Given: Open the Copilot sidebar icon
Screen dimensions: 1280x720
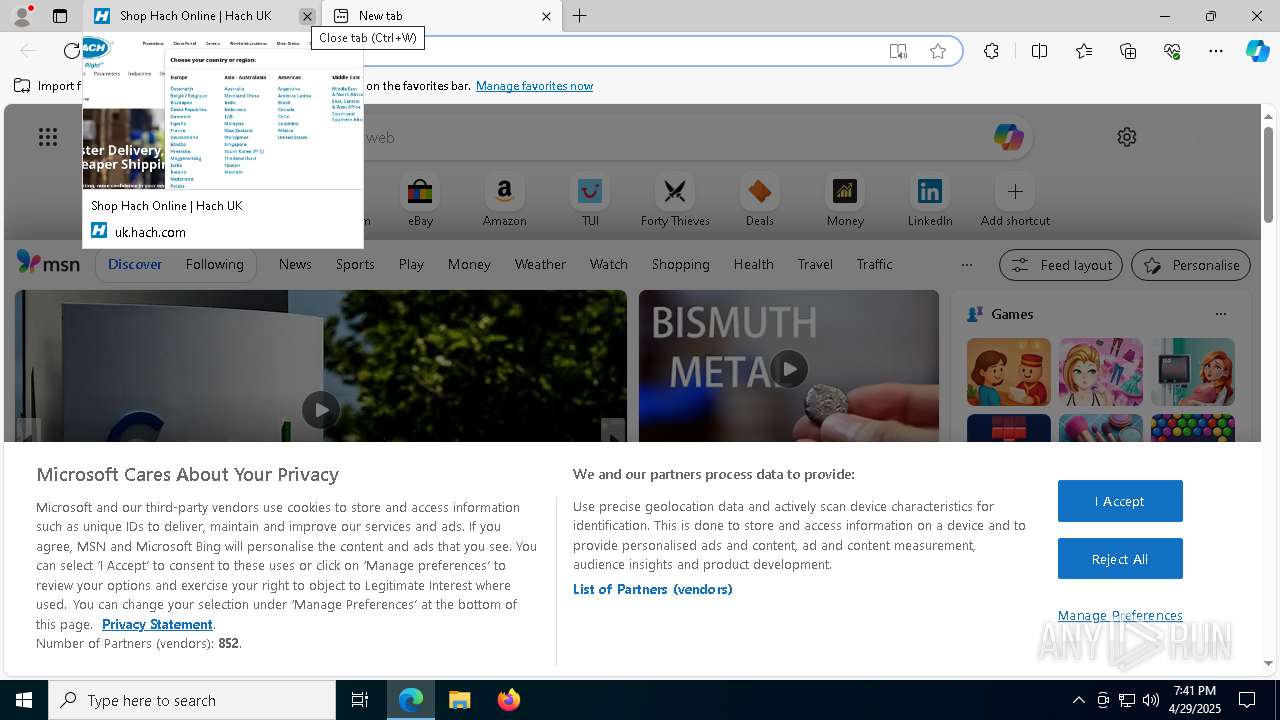Looking at the screenshot, I should pyautogui.click(x=1258, y=51).
